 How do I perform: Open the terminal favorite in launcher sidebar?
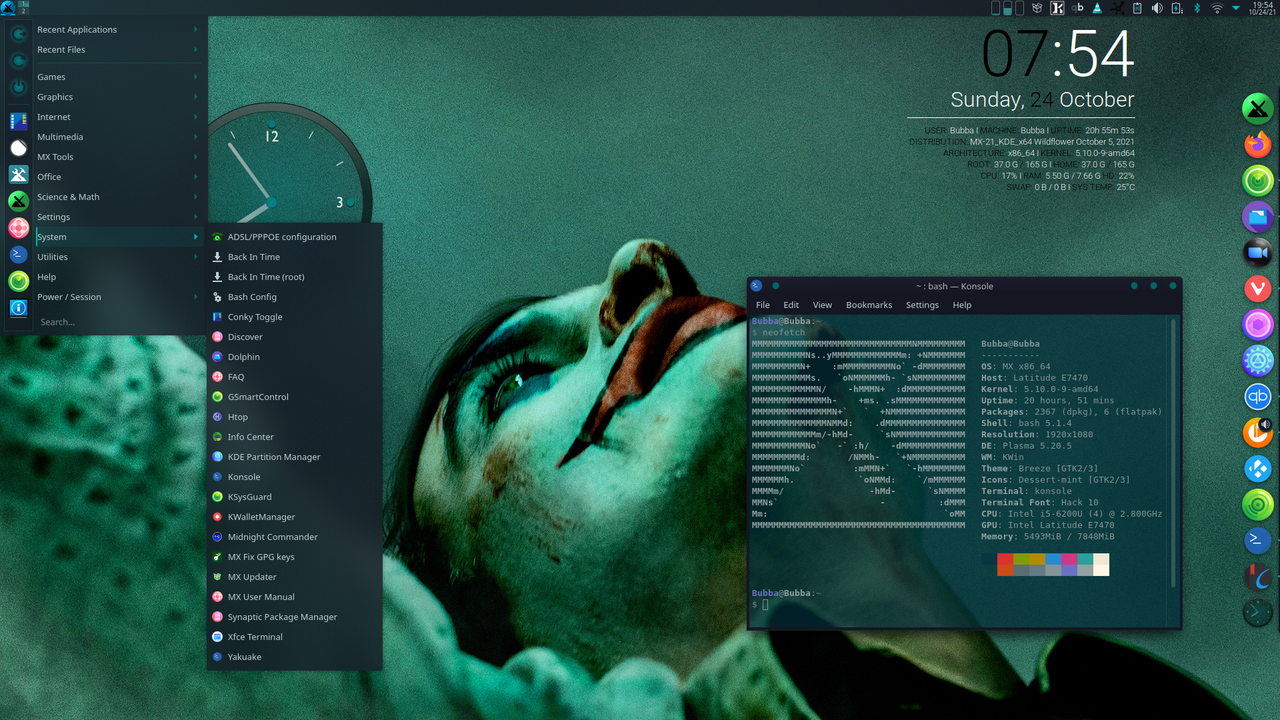[x=18, y=255]
